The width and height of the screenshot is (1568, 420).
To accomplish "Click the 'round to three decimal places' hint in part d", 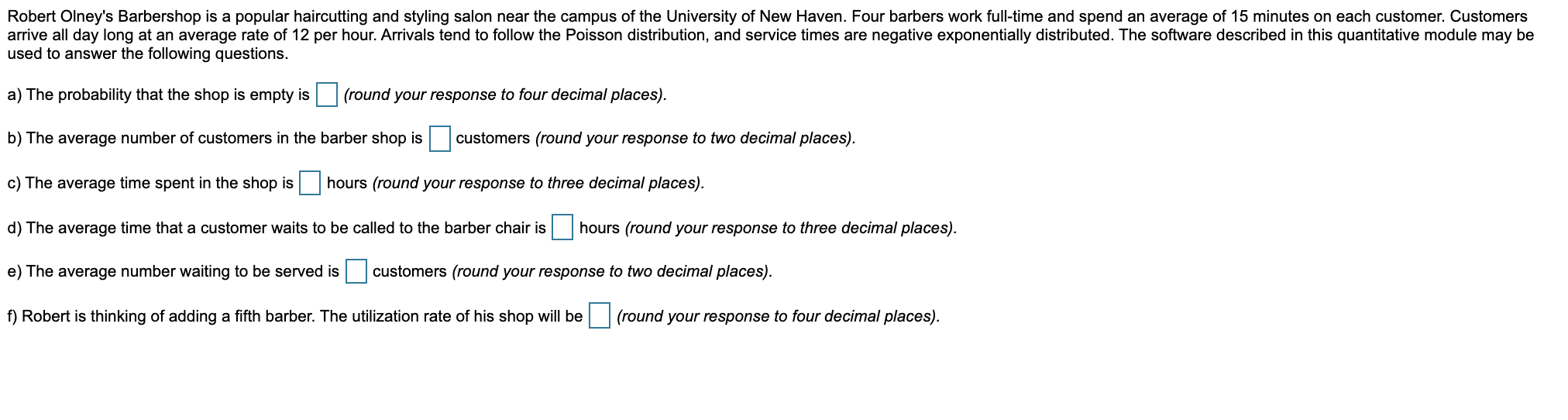I will (x=791, y=228).
